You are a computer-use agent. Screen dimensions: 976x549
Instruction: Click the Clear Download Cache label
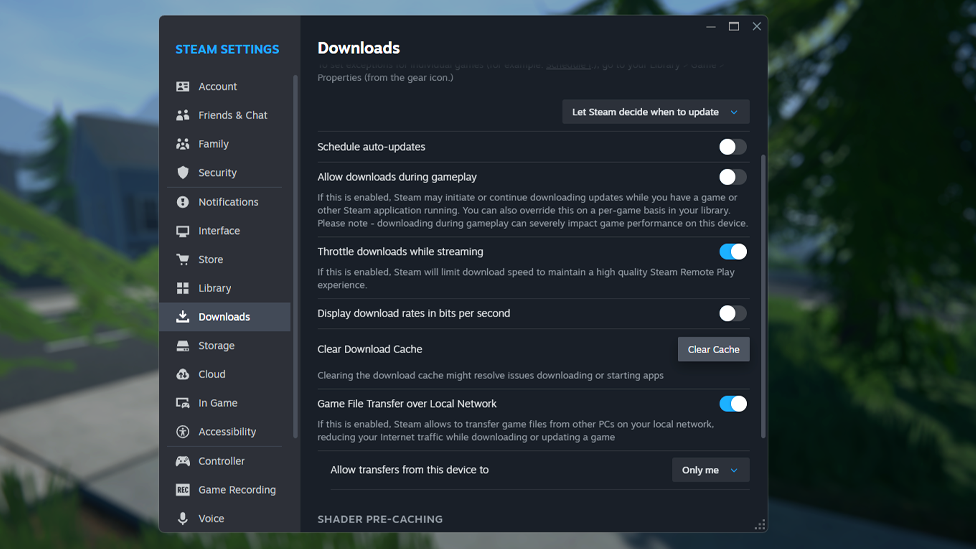tap(370, 349)
